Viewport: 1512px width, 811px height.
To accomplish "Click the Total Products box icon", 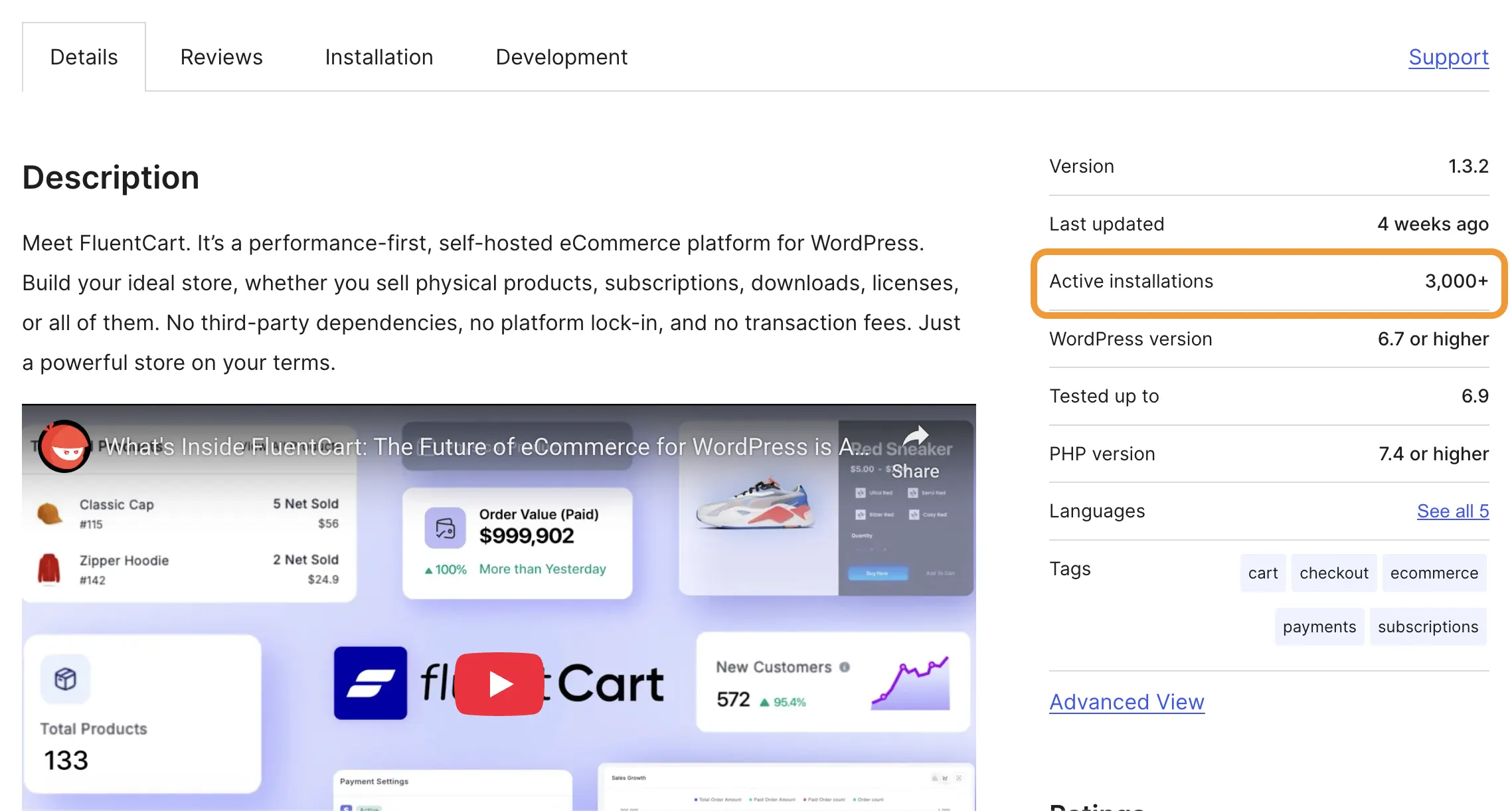I will coord(64,679).
